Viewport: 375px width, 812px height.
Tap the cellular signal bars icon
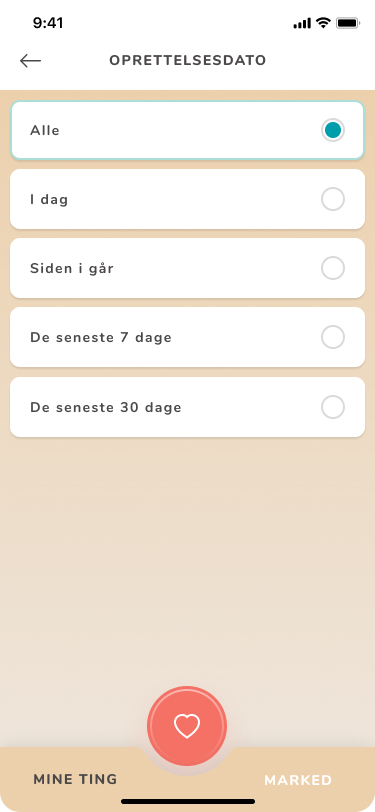(x=302, y=23)
